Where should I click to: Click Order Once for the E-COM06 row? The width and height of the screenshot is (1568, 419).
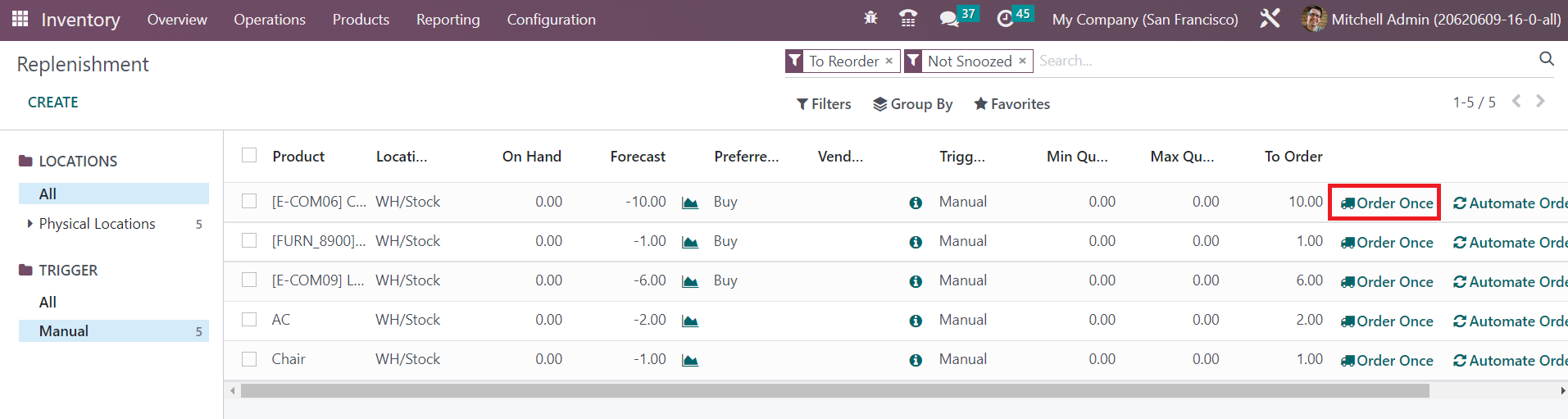[1386, 203]
